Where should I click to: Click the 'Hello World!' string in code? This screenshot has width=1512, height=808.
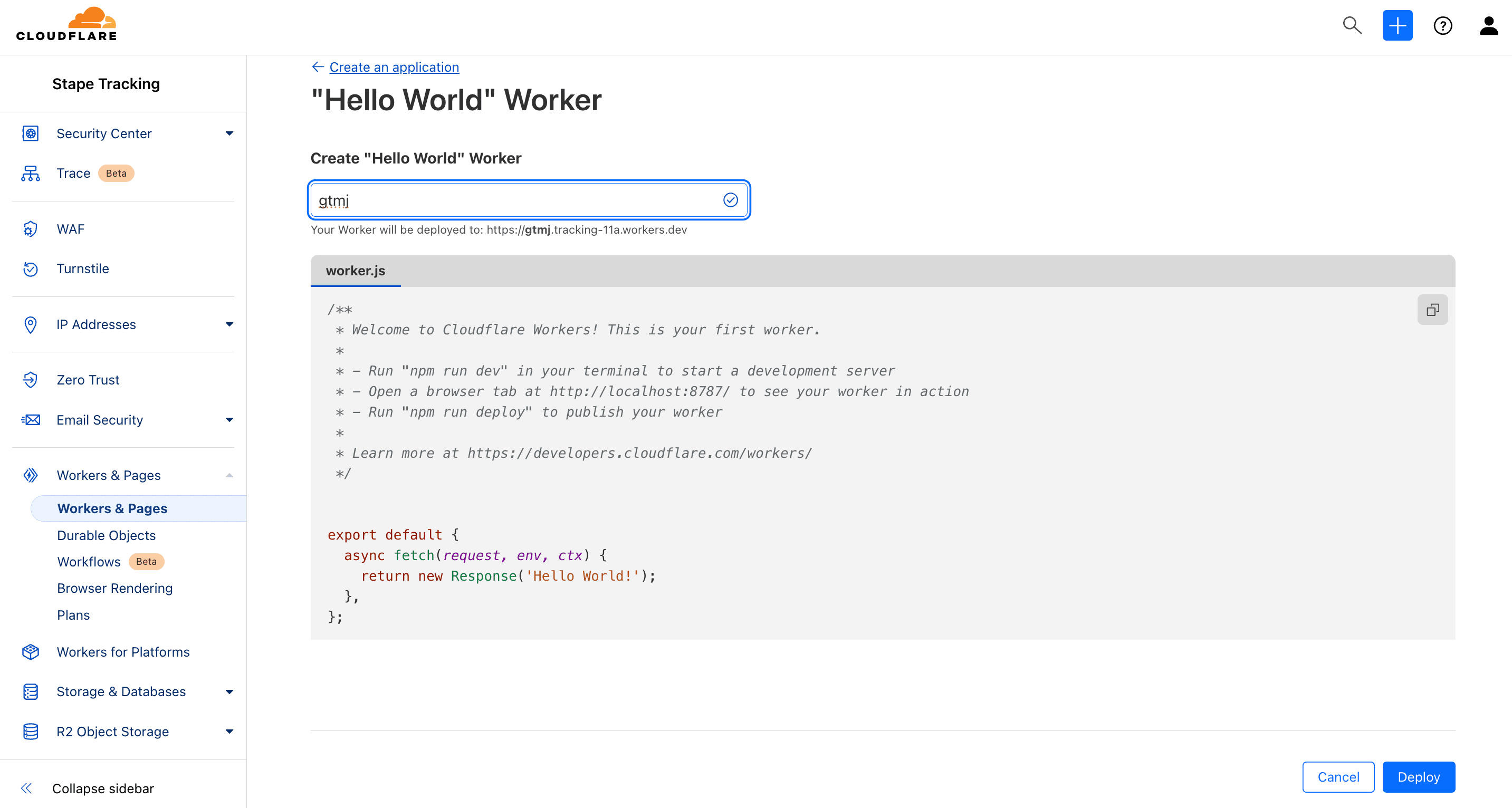pyautogui.click(x=582, y=575)
